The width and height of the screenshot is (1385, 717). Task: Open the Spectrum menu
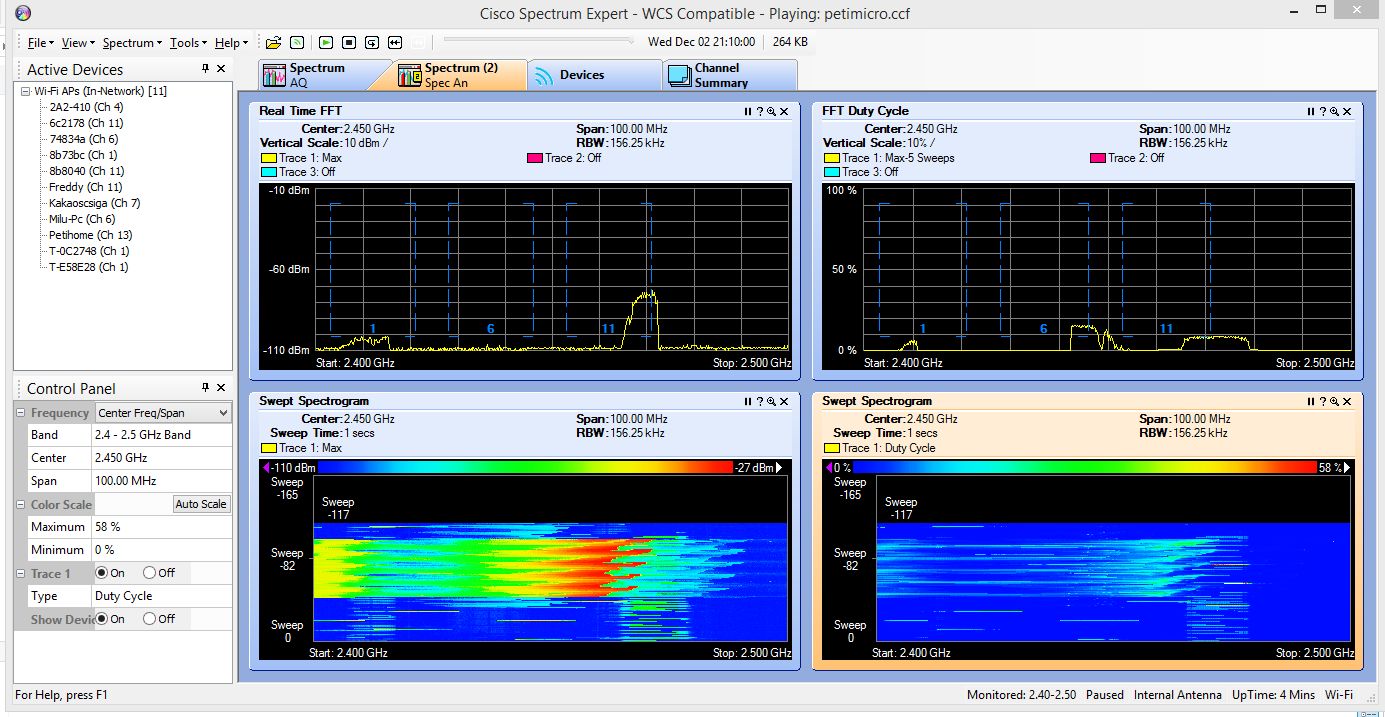point(132,43)
